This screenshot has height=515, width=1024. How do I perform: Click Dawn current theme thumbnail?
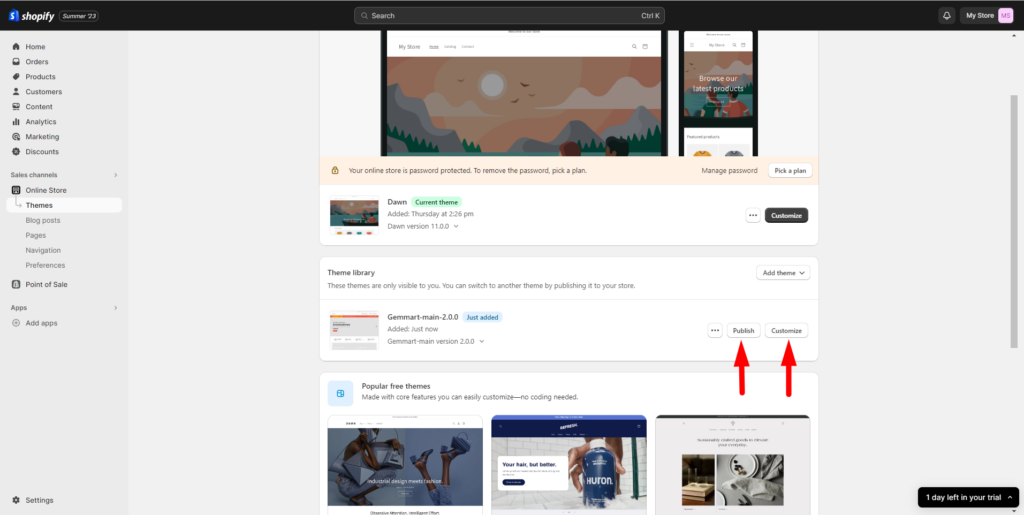coord(355,215)
